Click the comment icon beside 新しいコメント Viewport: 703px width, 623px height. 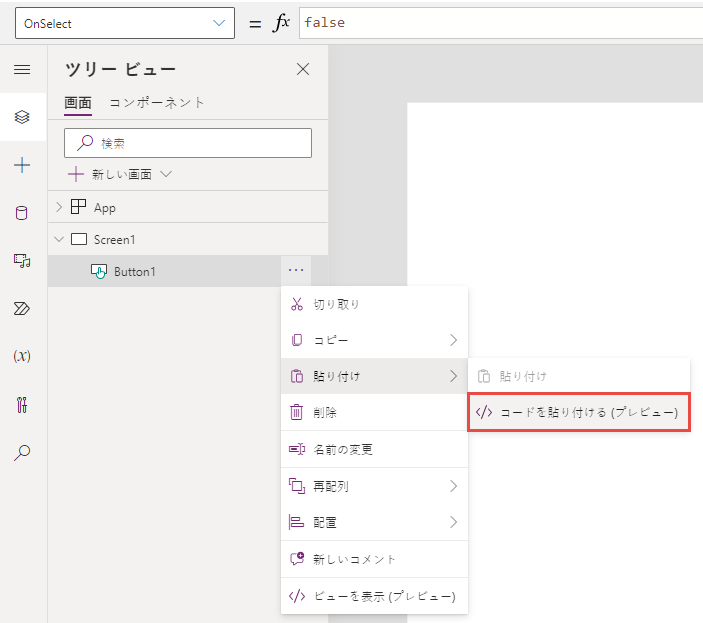[297, 558]
